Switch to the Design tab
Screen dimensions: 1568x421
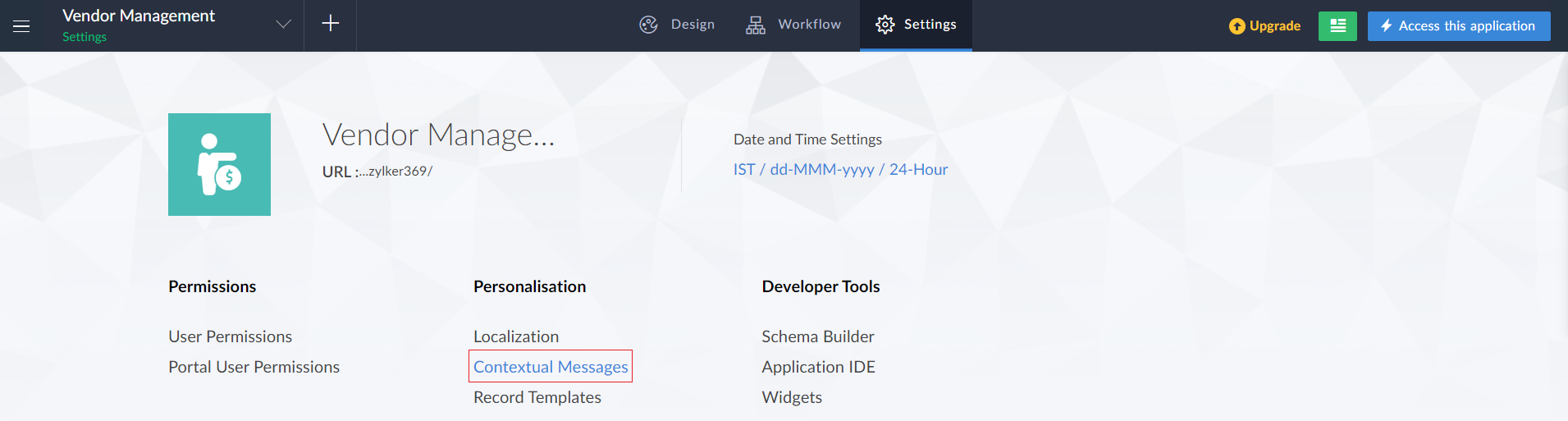[x=677, y=25]
